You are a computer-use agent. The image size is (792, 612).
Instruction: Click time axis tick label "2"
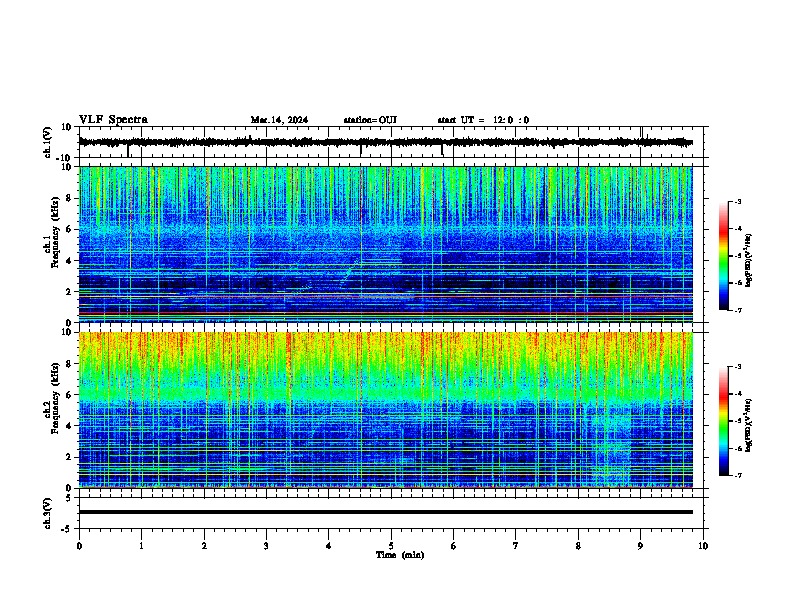point(204,546)
